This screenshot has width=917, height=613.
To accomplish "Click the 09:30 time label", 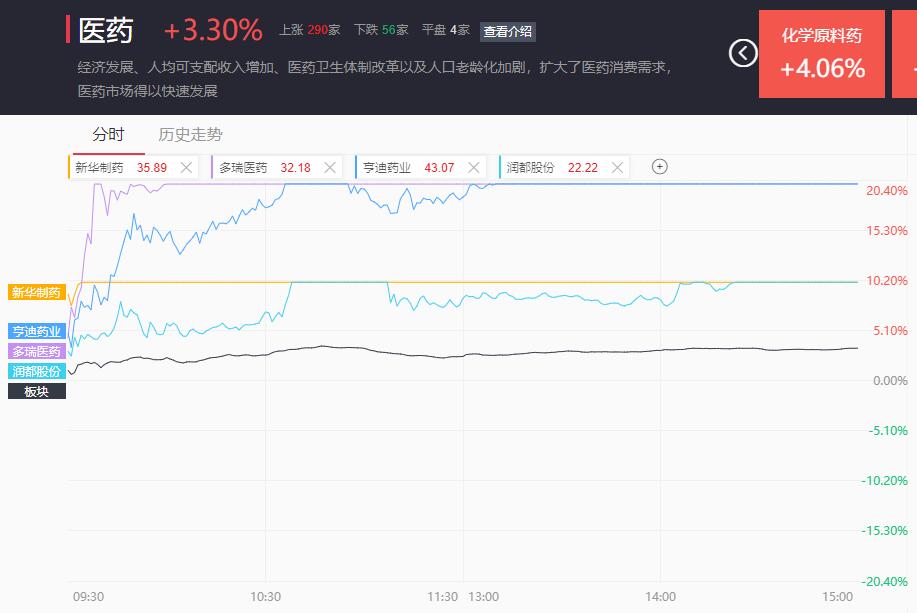I will 88,597.
